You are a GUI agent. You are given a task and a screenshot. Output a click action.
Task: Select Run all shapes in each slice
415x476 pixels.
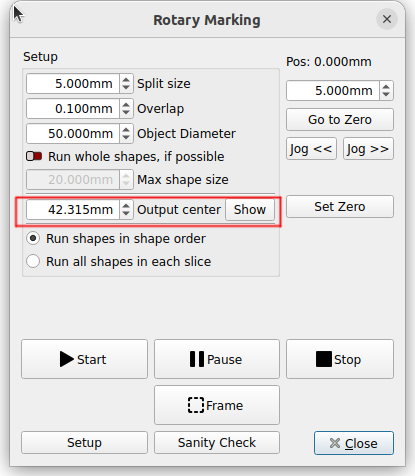(x=33, y=261)
